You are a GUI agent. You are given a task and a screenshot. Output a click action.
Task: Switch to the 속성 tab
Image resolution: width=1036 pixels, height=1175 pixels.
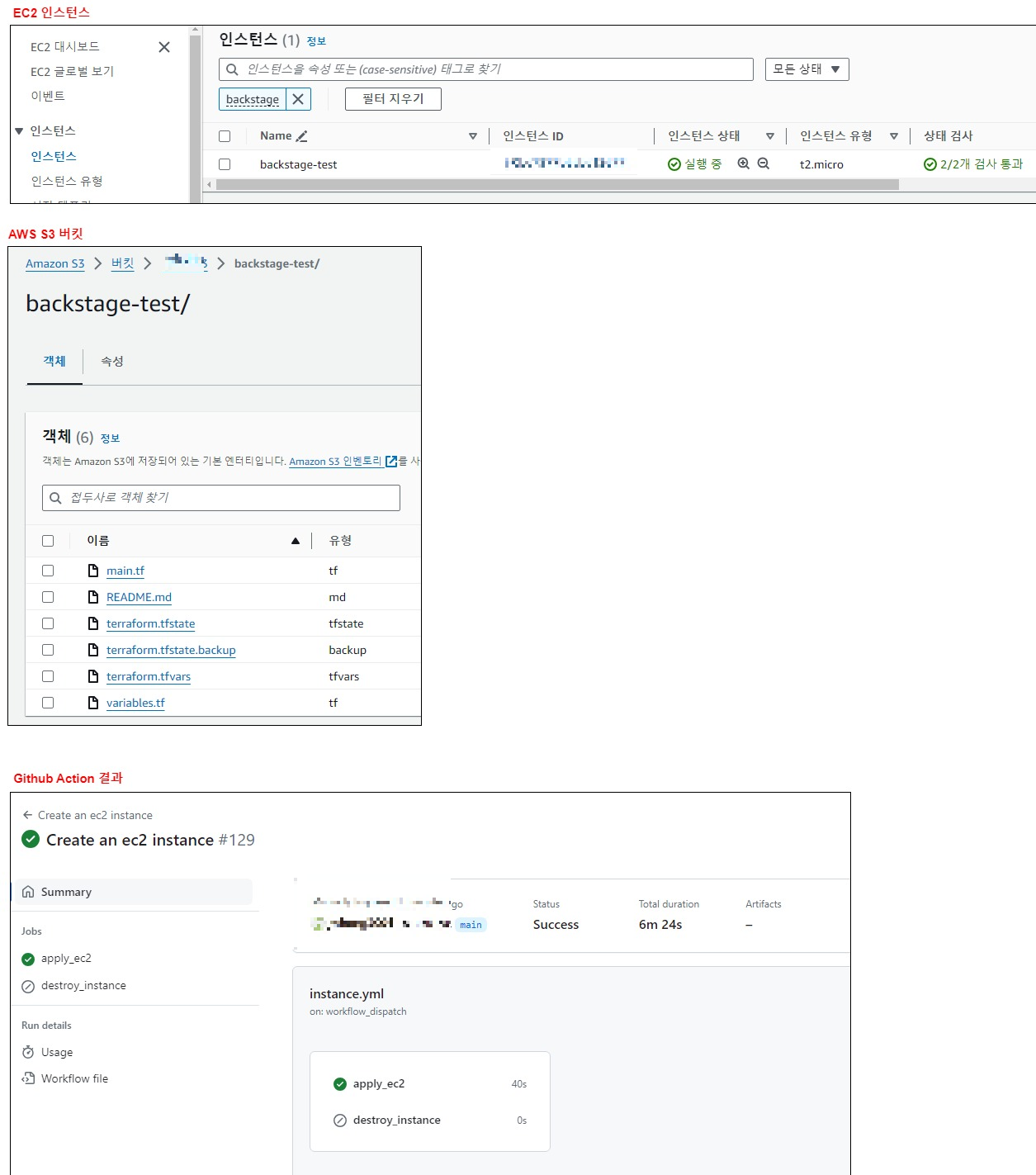click(112, 362)
